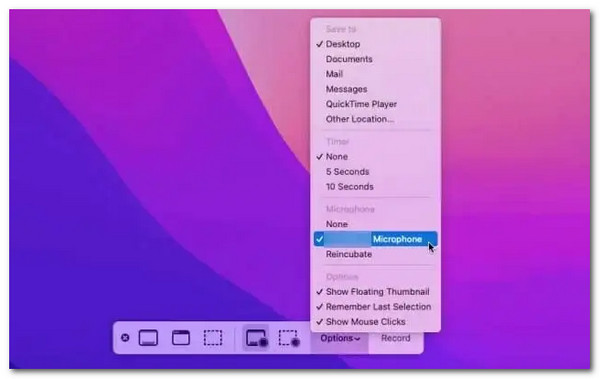Select Capture Entire Screen icon

pyautogui.click(x=148, y=338)
